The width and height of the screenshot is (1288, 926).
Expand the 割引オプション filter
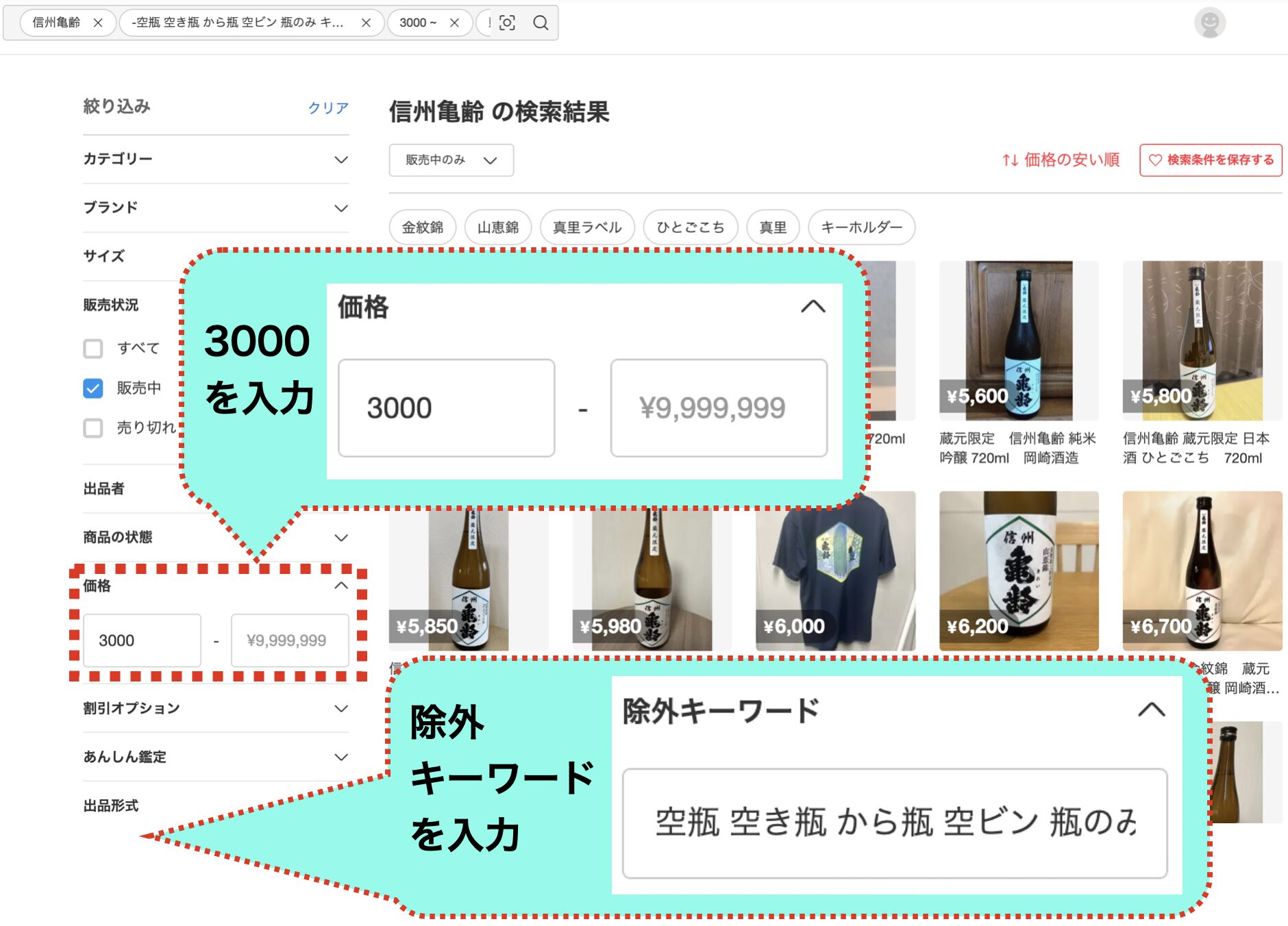[x=216, y=708]
